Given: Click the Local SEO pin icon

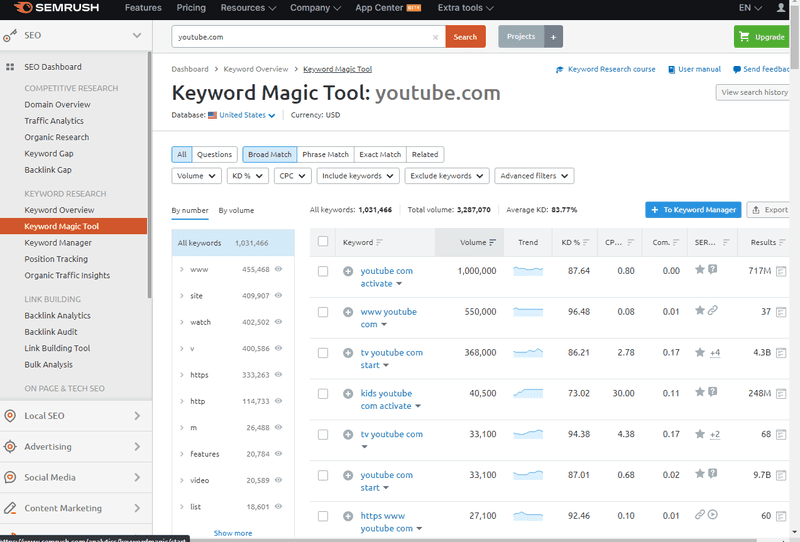Looking at the screenshot, I should [10, 416].
